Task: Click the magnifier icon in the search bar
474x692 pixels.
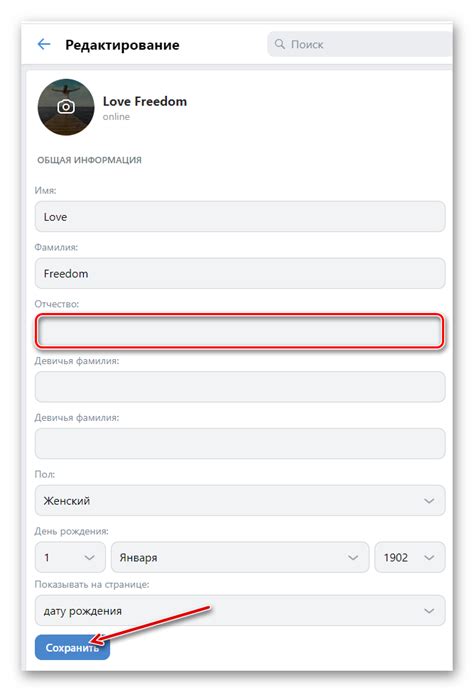Action: (280, 44)
